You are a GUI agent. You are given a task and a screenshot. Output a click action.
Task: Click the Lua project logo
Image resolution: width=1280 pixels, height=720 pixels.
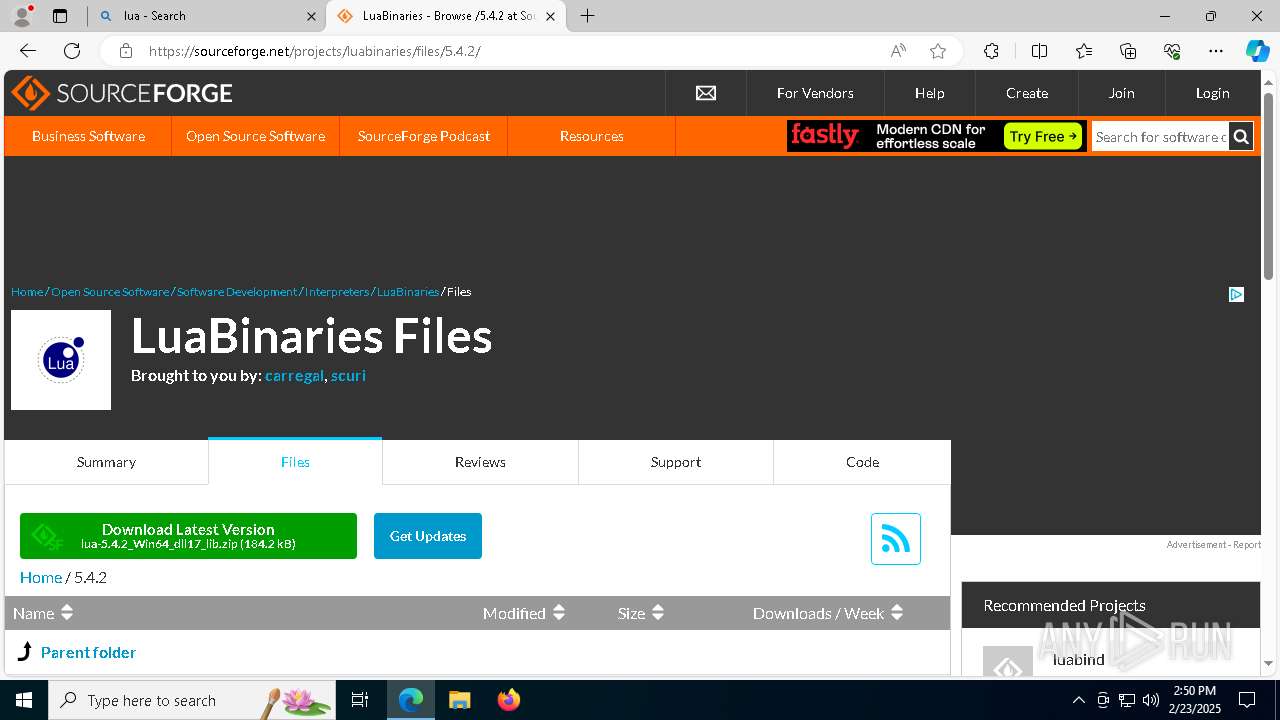click(x=61, y=360)
